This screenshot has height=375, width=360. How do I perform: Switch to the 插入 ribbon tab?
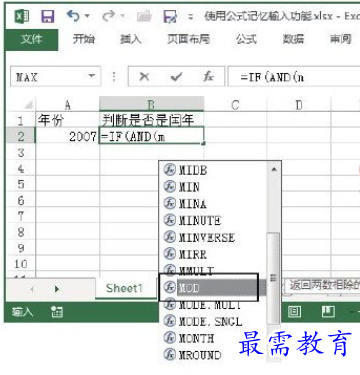[130, 39]
